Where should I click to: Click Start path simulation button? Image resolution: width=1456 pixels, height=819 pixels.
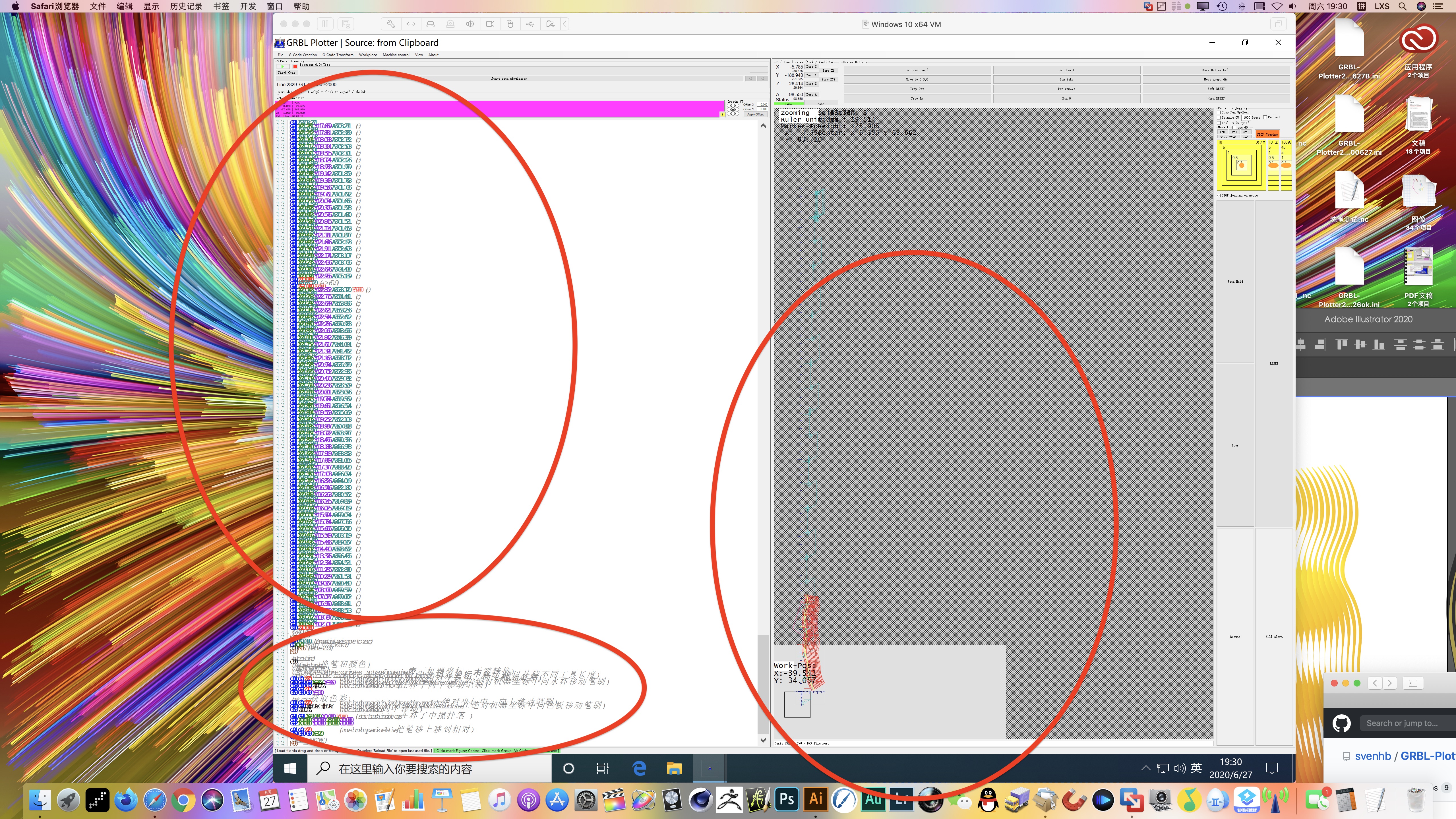pyautogui.click(x=509, y=78)
